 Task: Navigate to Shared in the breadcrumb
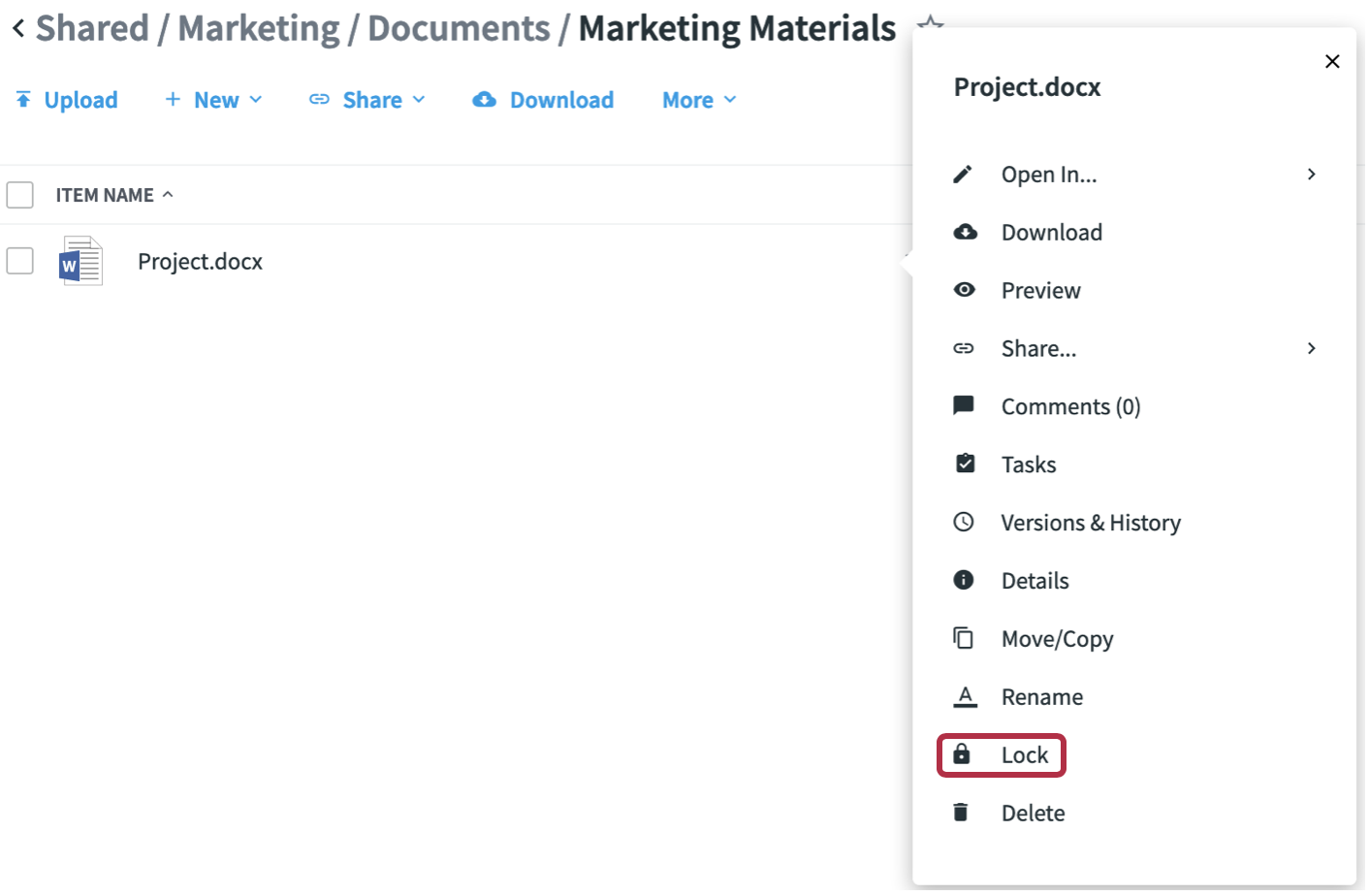(x=93, y=29)
